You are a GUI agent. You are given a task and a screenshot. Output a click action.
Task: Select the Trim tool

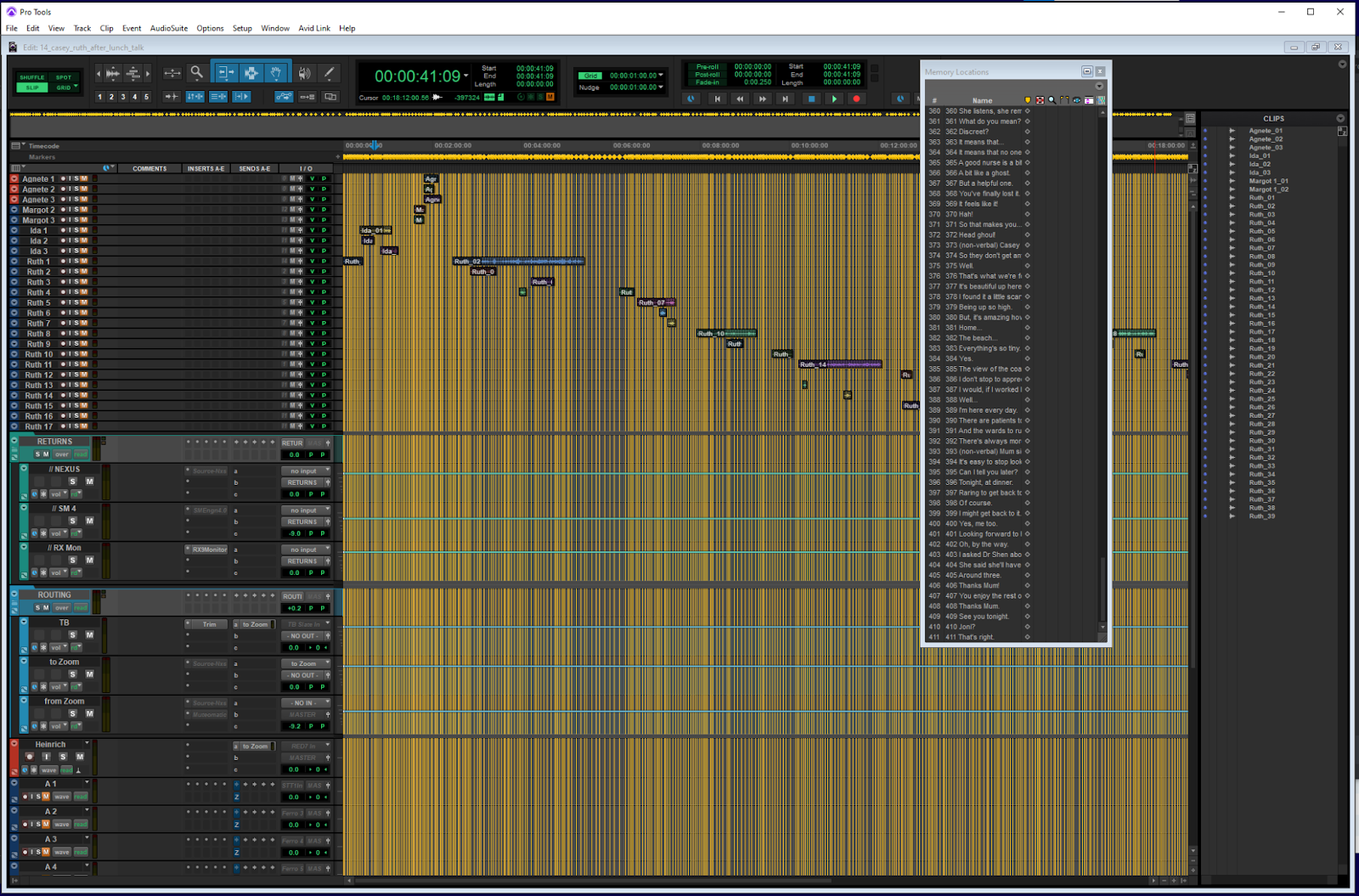[225, 73]
